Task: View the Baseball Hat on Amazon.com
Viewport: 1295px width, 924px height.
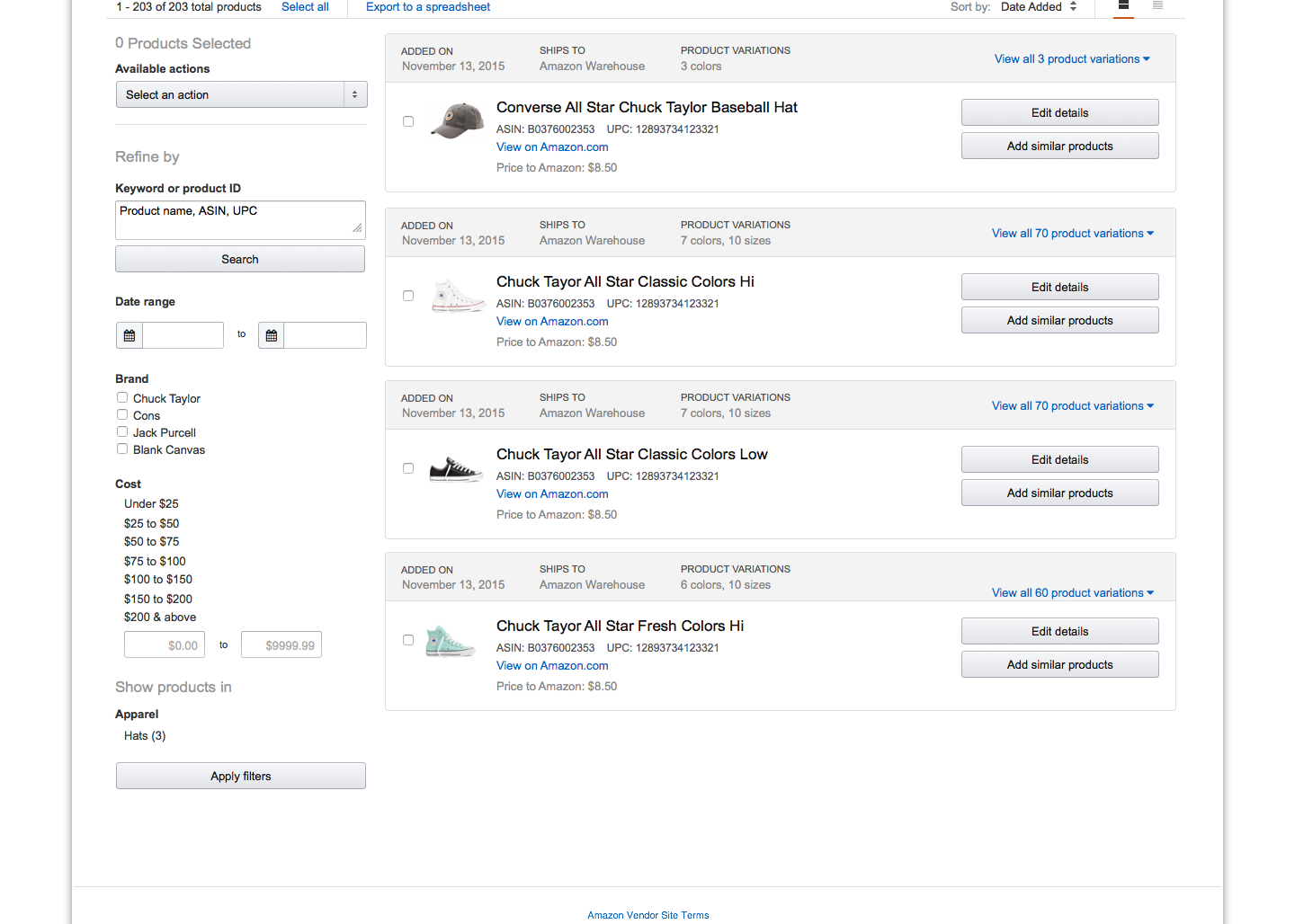Action: click(x=552, y=147)
